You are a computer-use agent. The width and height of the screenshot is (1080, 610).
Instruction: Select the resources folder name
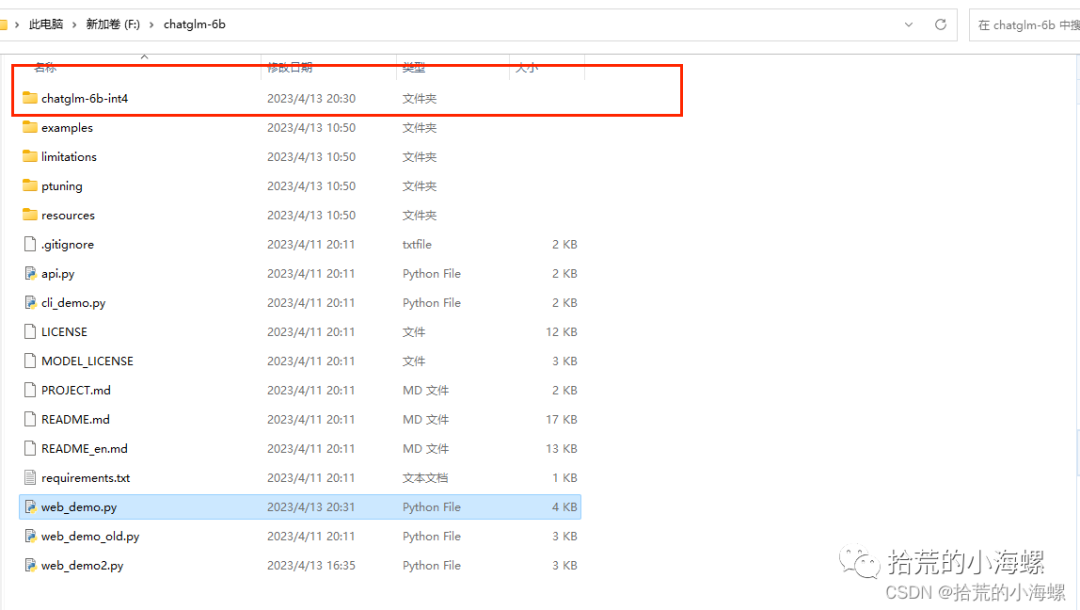tap(68, 215)
